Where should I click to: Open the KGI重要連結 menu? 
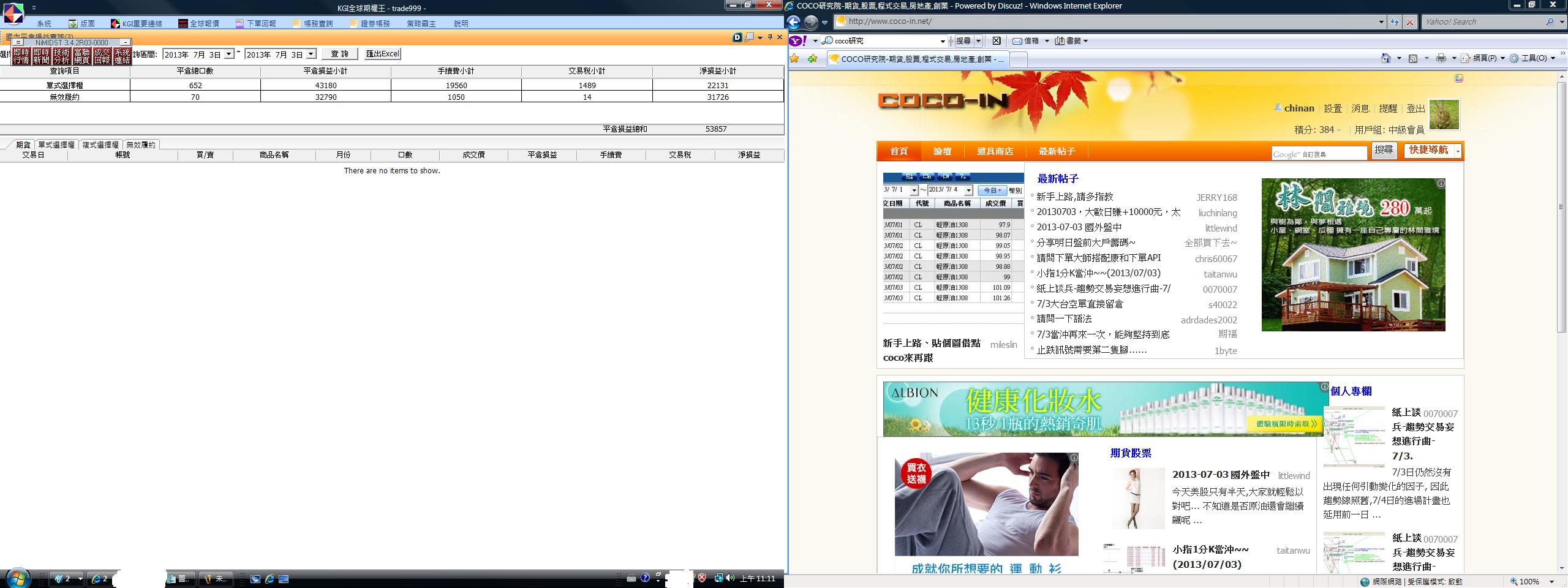[137, 23]
